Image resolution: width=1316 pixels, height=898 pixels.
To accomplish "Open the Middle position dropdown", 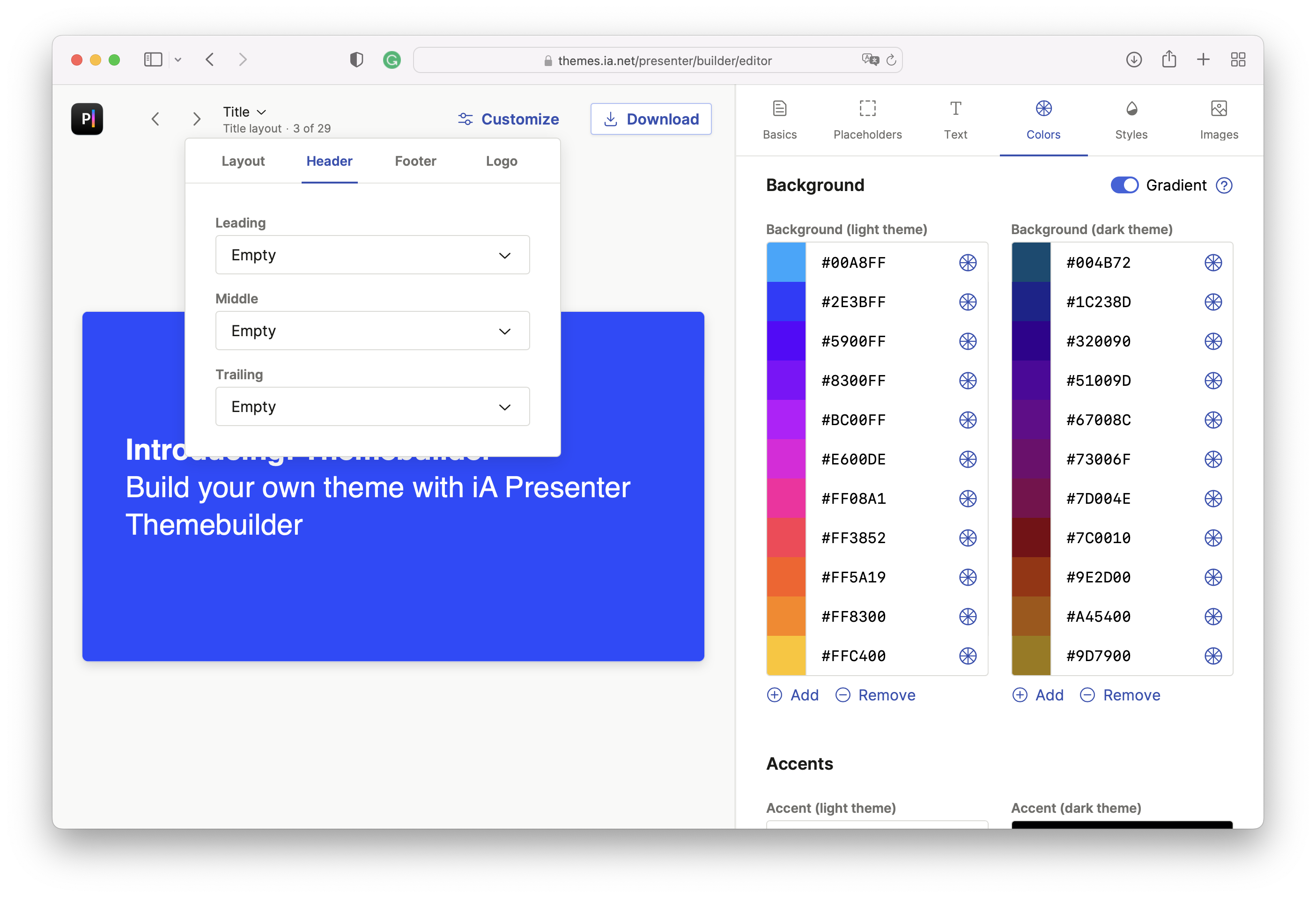I will tap(370, 331).
